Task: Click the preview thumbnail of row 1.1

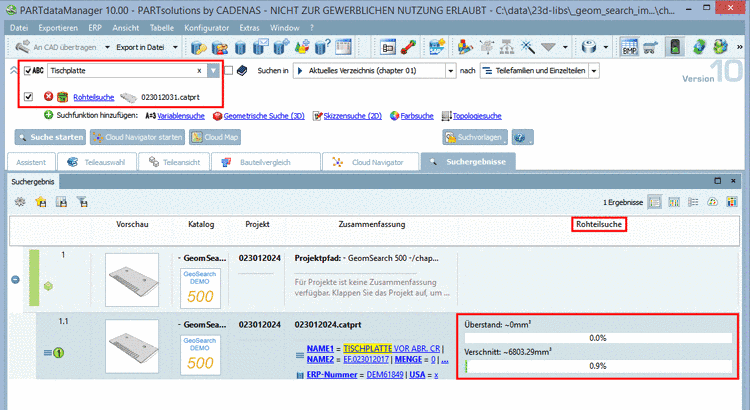Action: coord(132,346)
